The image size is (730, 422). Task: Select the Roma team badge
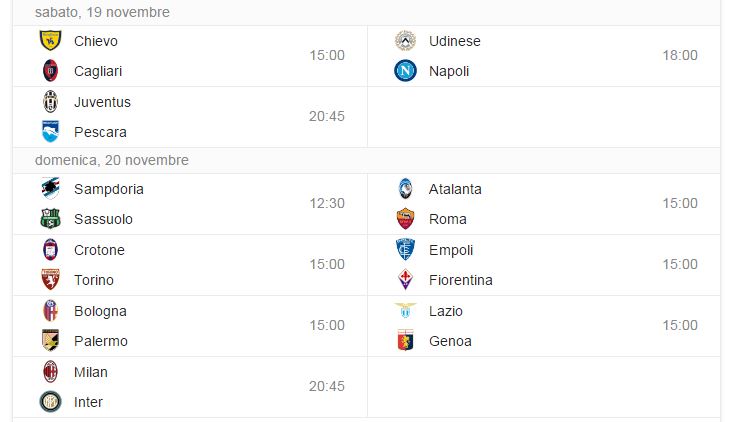[405, 219]
